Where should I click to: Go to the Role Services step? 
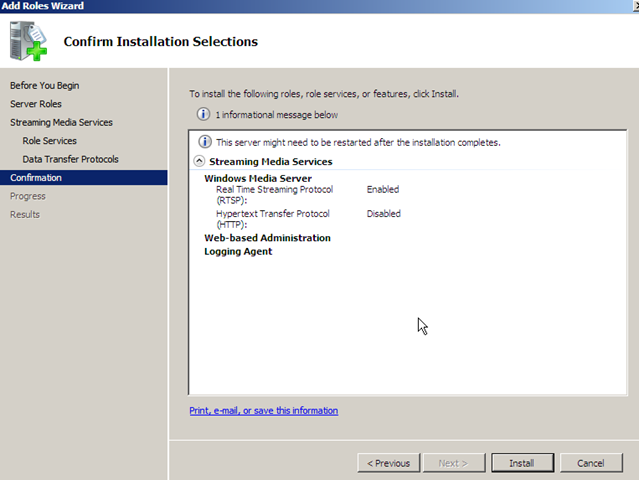tap(49, 141)
